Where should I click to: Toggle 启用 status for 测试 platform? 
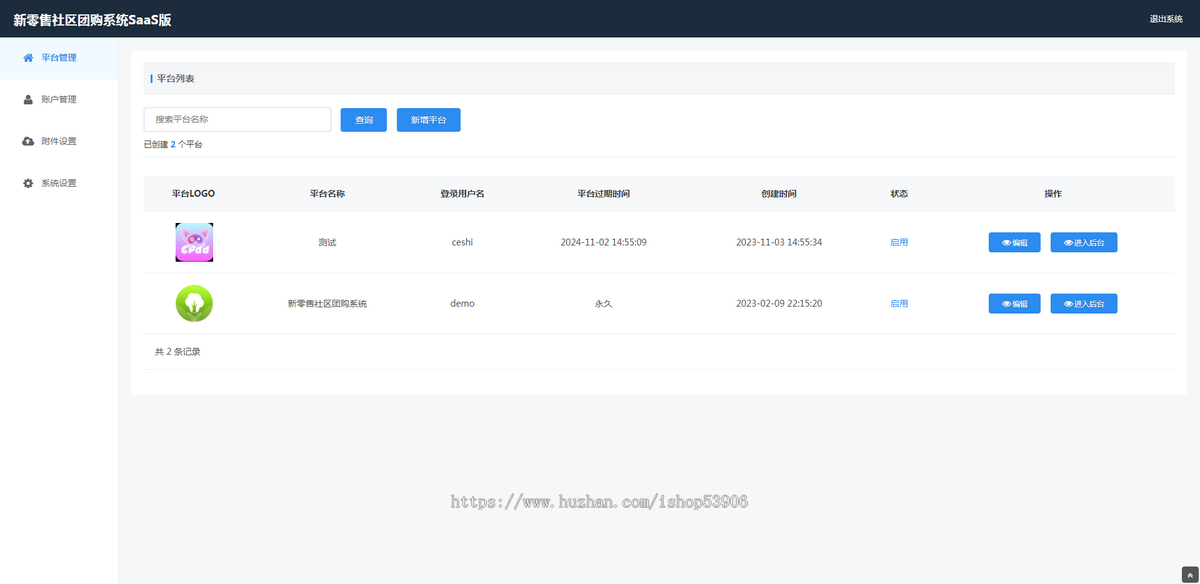[x=899, y=243]
